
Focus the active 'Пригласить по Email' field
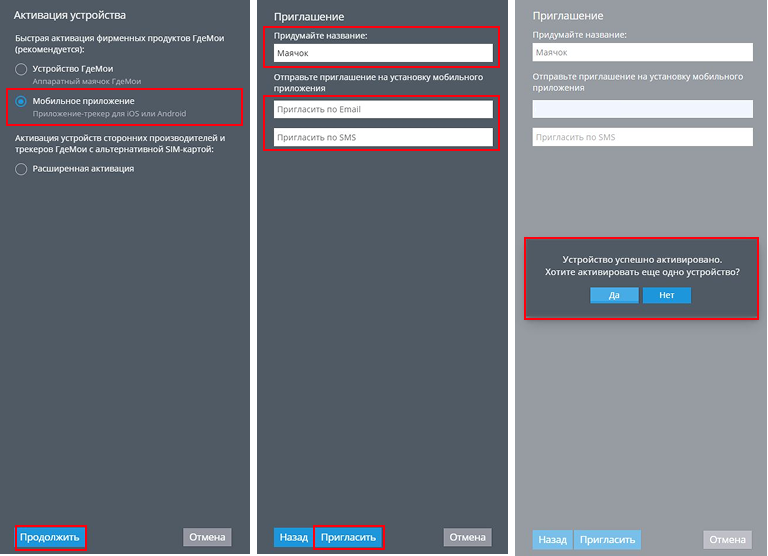click(x=383, y=109)
